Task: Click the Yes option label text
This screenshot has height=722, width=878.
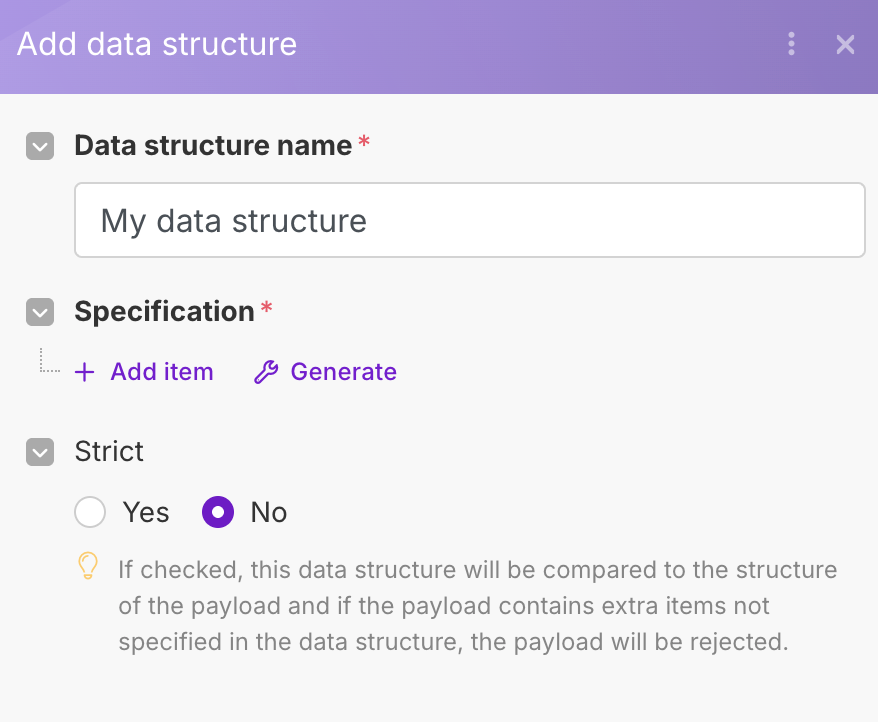Action: click(146, 513)
